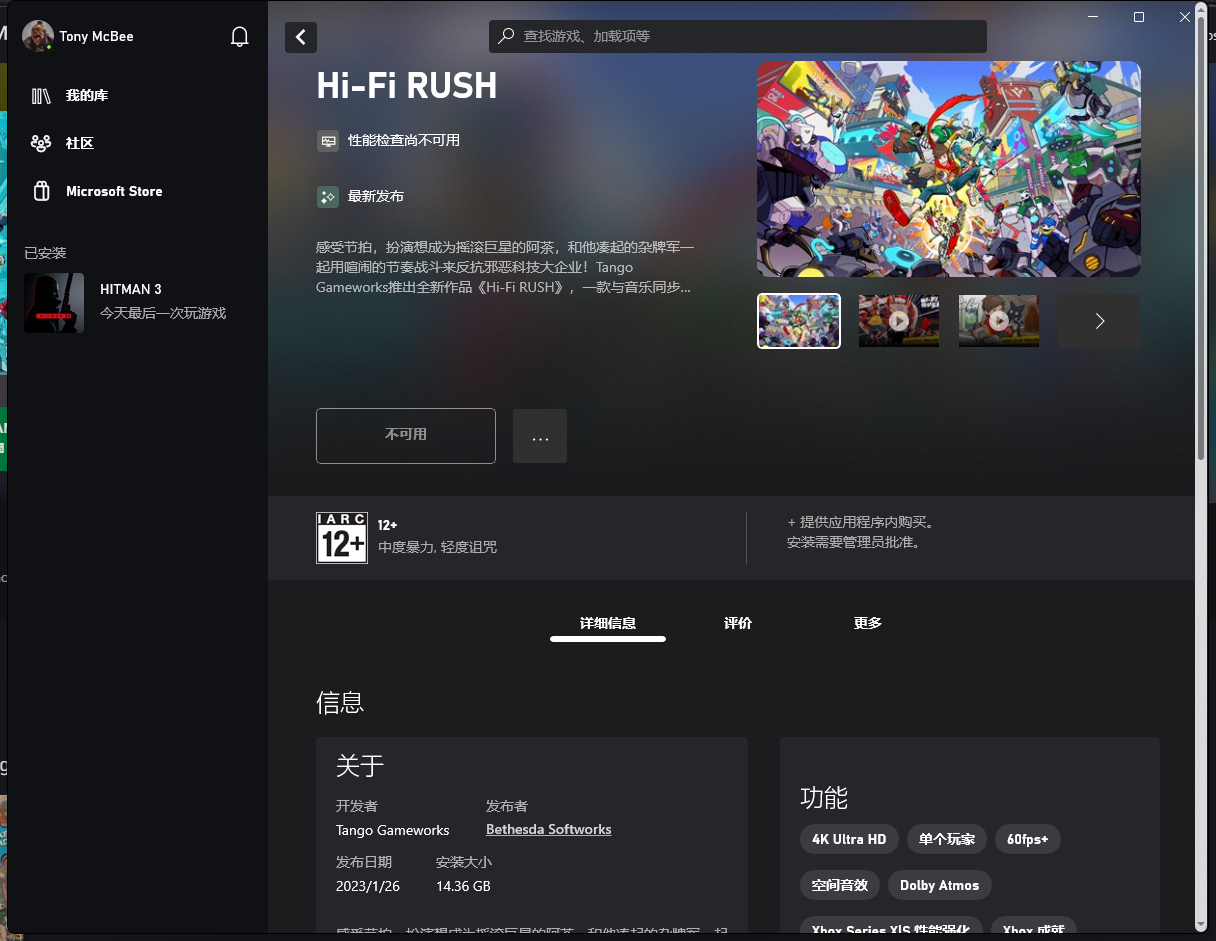This screenshot has width=1216, height=941.
Task: Select the first screenshot thumbnail
Action: 799,321
